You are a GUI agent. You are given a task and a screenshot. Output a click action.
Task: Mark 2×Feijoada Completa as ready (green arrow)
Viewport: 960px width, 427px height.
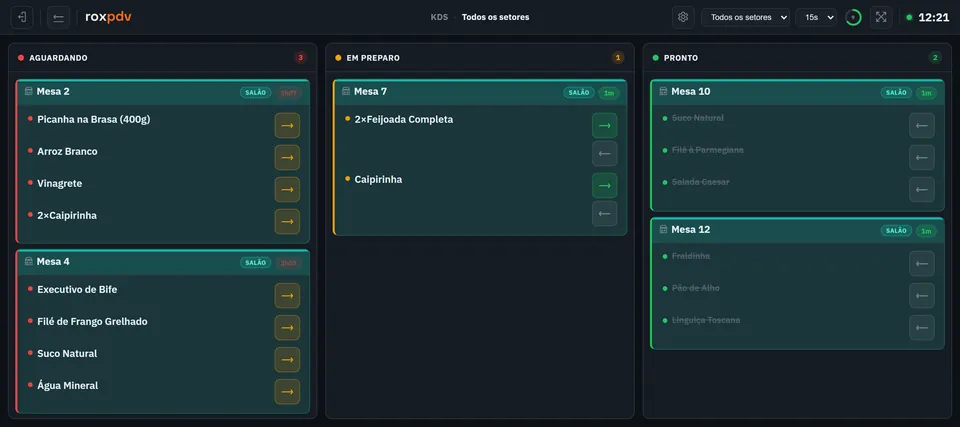(604, 126)
